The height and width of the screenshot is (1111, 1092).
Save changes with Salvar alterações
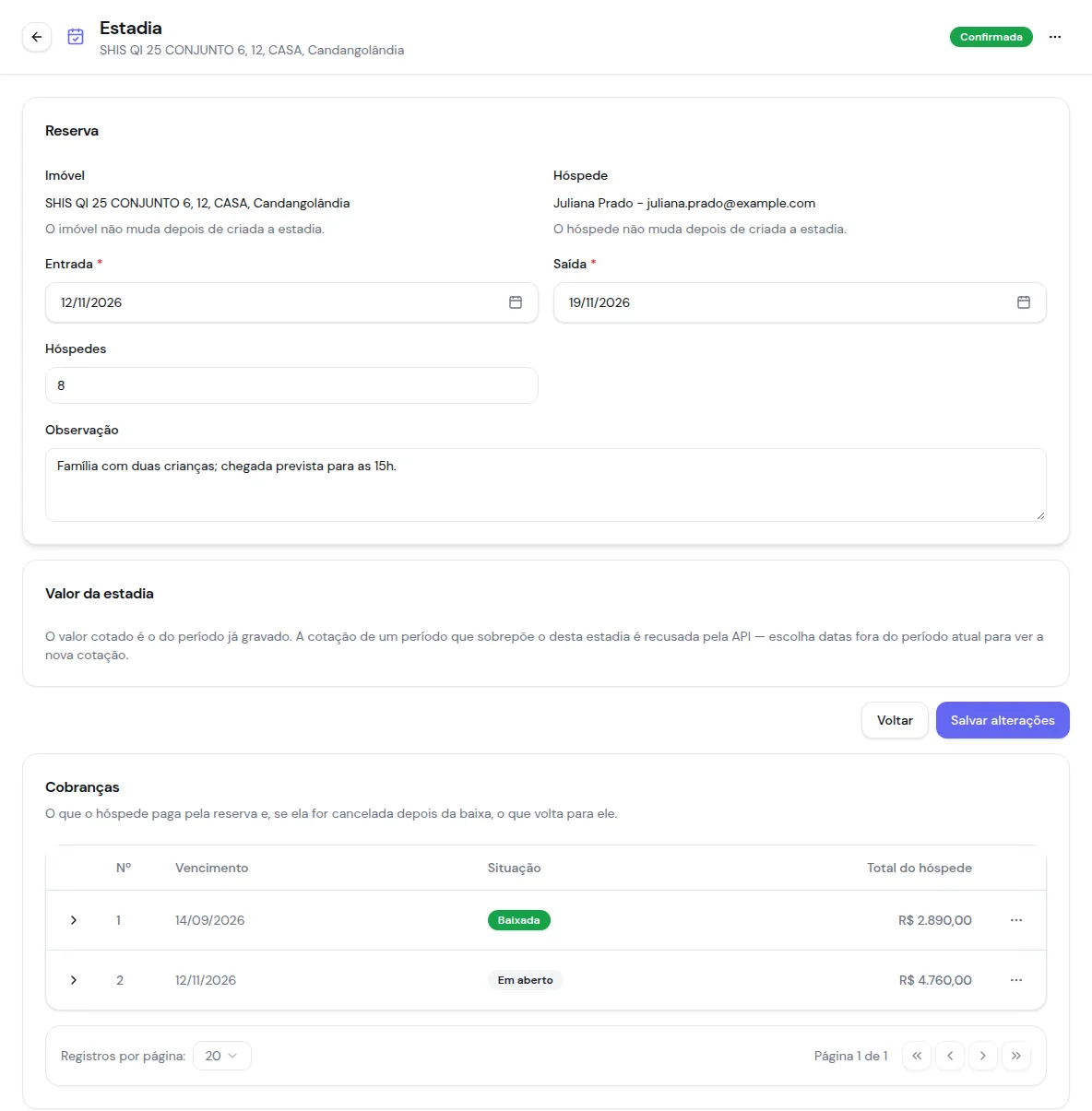tap(1003, 720)
